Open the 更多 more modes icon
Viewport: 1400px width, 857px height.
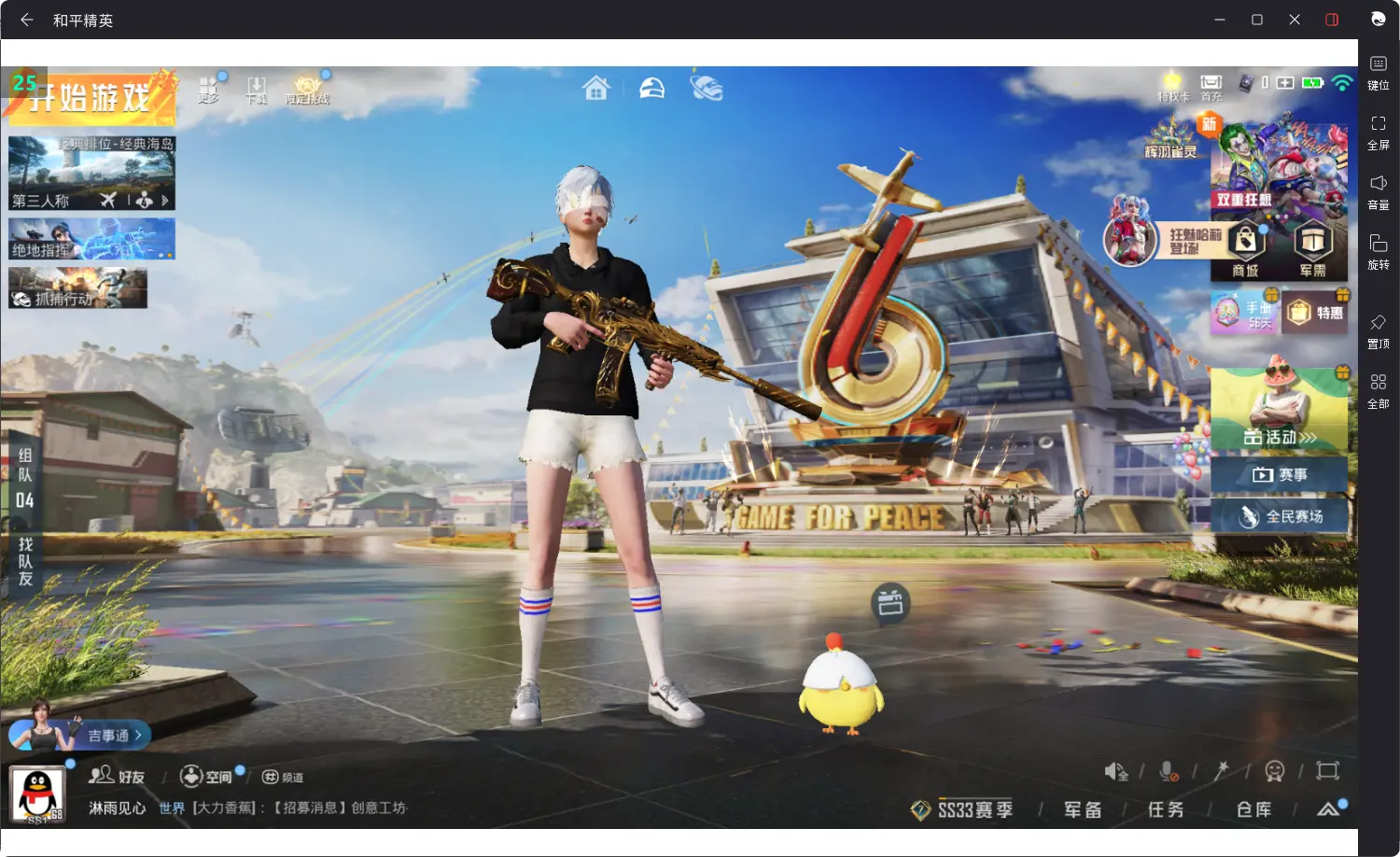pos(209,89)
